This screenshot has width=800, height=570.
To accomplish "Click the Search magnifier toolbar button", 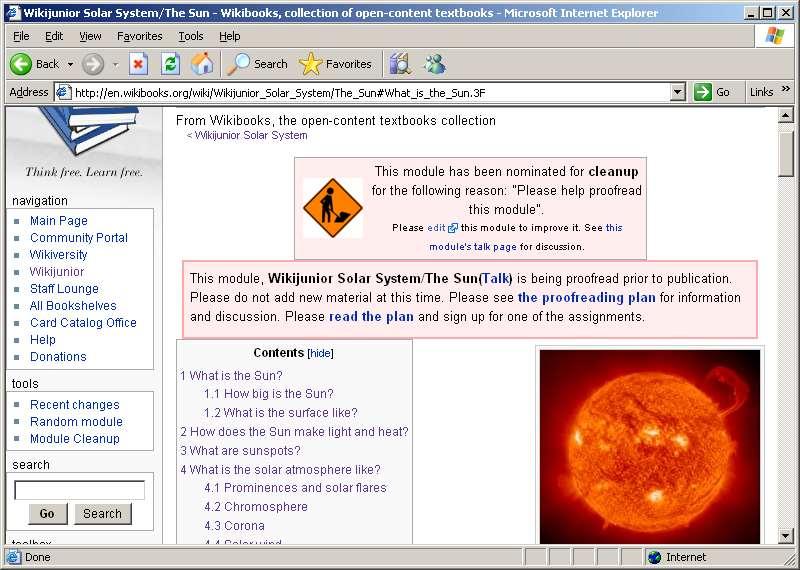I will coord(257,64).
